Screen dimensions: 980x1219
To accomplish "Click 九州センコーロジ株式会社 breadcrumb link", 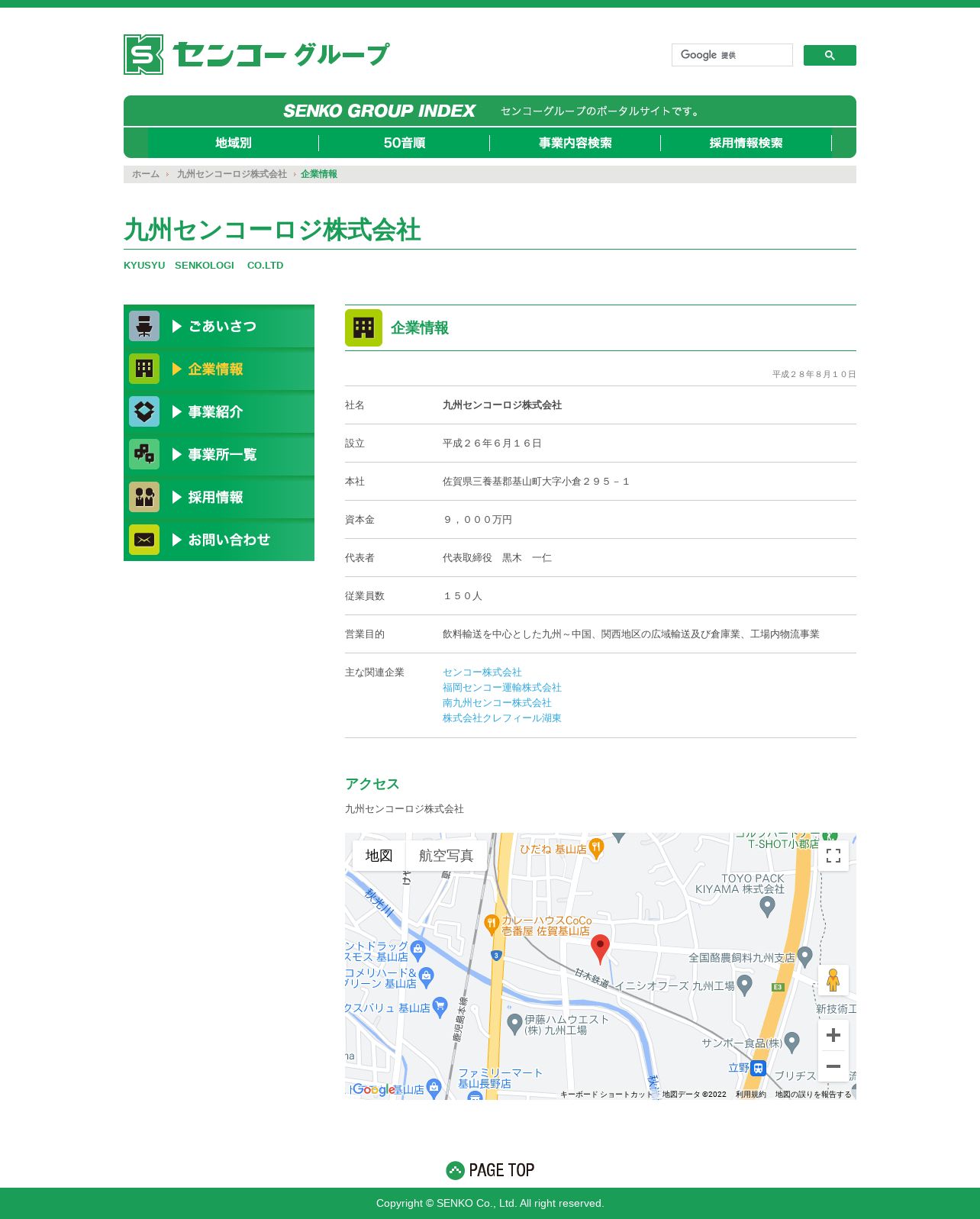I will 232,174.
